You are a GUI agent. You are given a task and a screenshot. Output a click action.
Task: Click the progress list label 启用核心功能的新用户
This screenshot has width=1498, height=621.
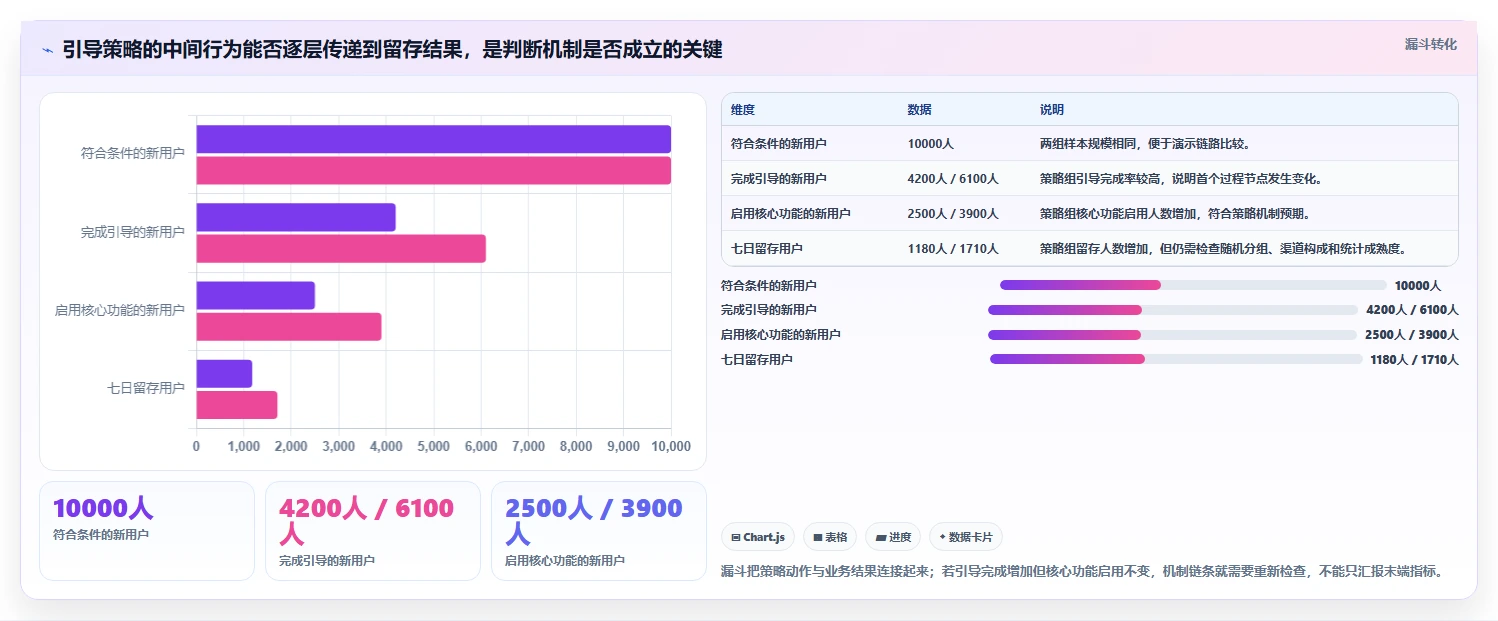[x=781, y=335]
